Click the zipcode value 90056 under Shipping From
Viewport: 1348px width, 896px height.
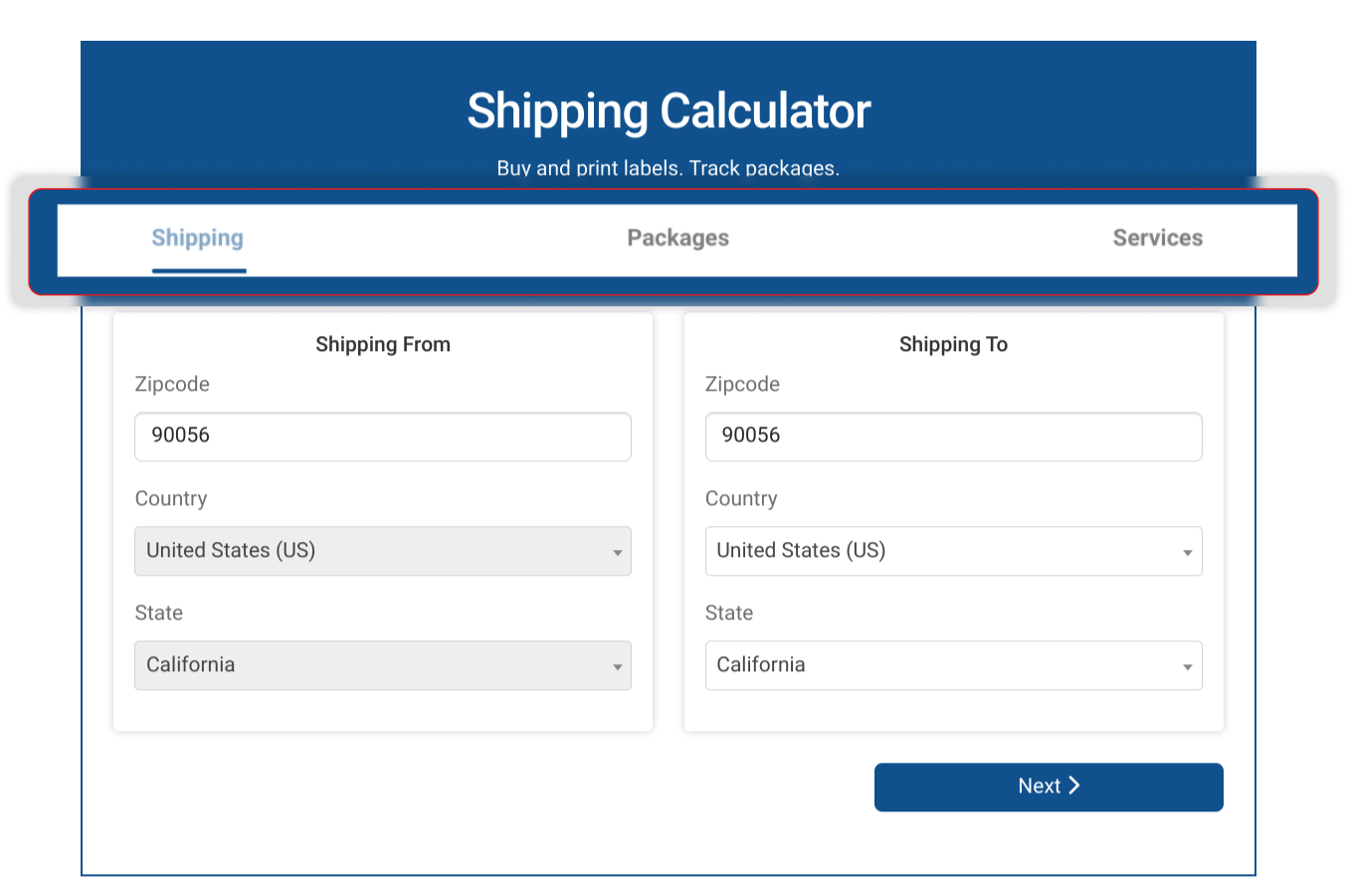click(179, 436)
